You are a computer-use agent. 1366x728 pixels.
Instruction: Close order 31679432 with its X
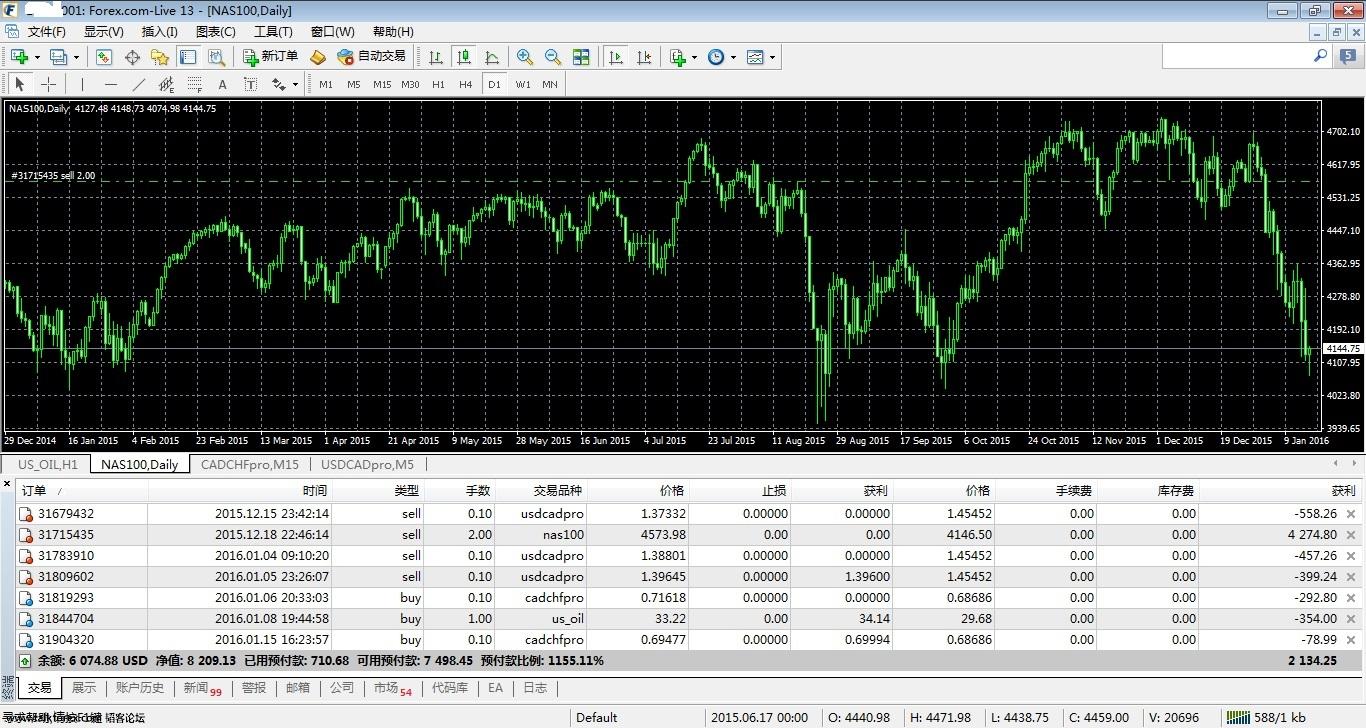1351,514
